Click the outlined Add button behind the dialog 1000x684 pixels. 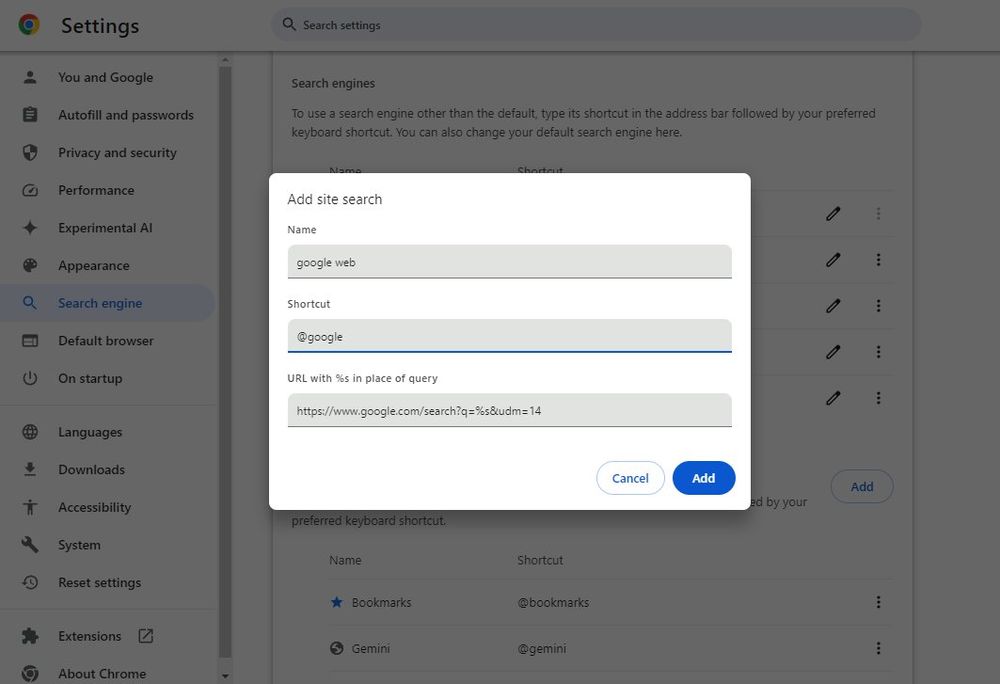click(x=862, y=486)
